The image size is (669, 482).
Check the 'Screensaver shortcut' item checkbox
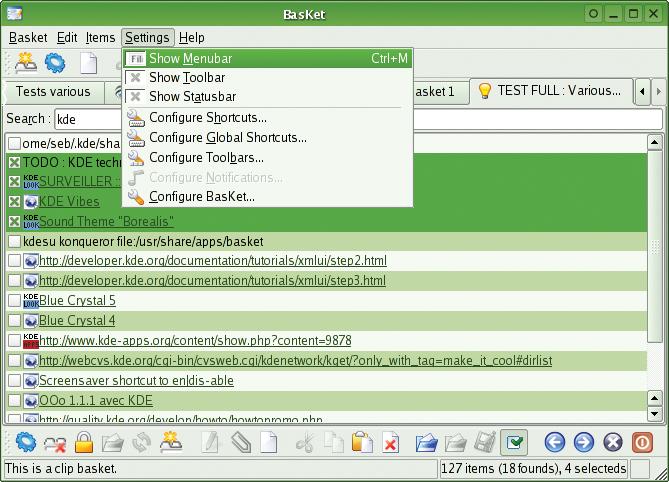(x=15, y=380)
